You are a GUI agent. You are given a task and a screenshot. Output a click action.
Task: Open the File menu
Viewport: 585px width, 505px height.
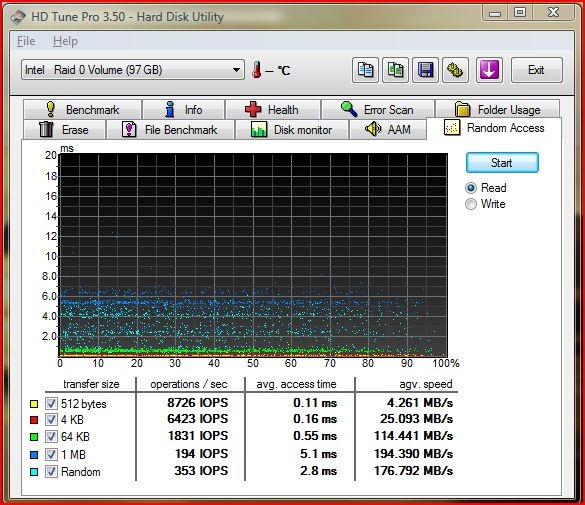[x=26, y=41]
